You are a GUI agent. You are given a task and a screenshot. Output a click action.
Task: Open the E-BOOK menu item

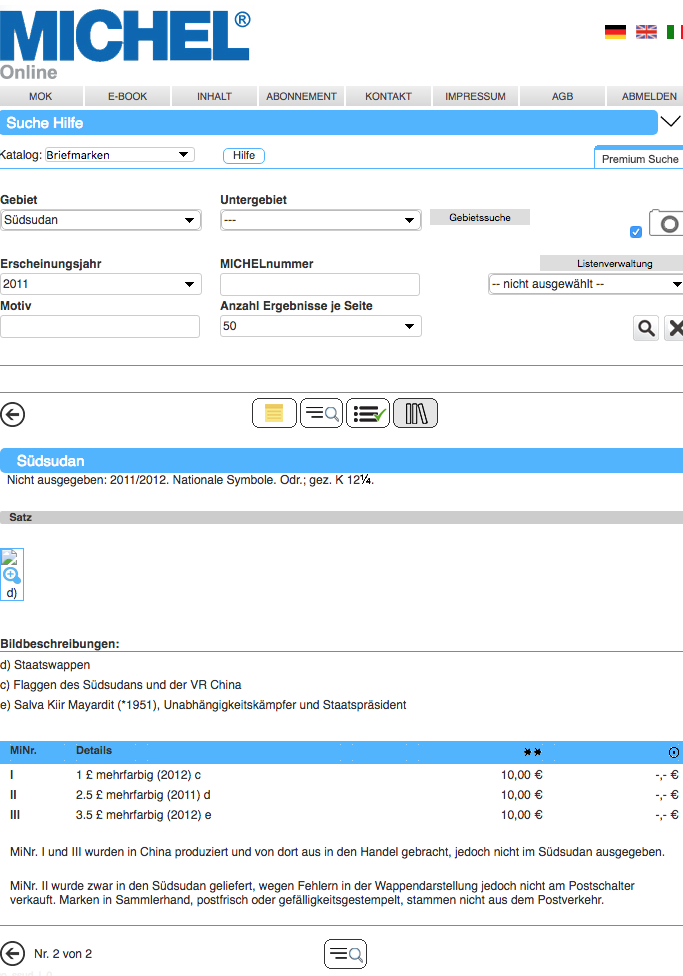[127, 97]
